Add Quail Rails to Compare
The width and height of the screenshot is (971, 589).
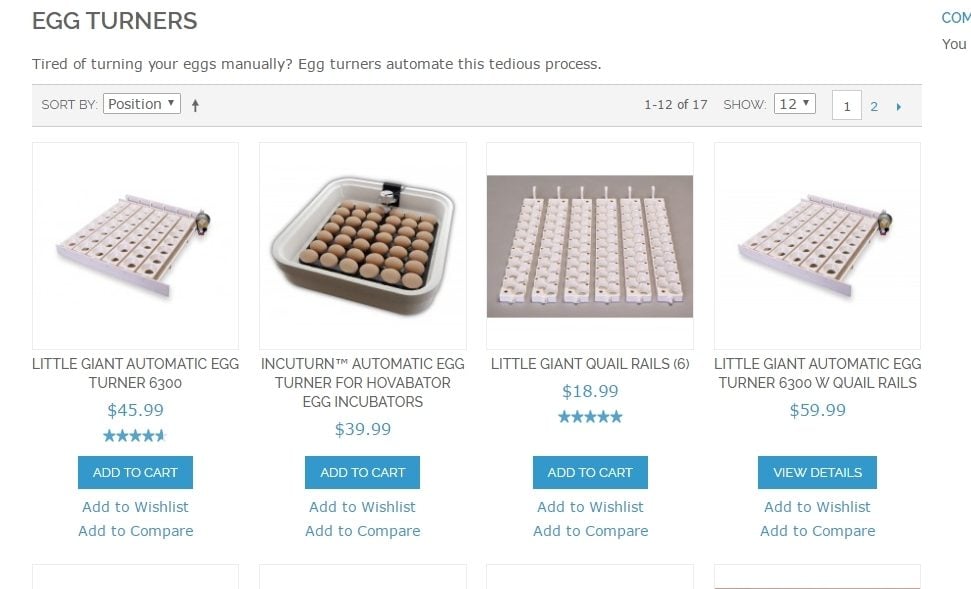tap(590, 531)
